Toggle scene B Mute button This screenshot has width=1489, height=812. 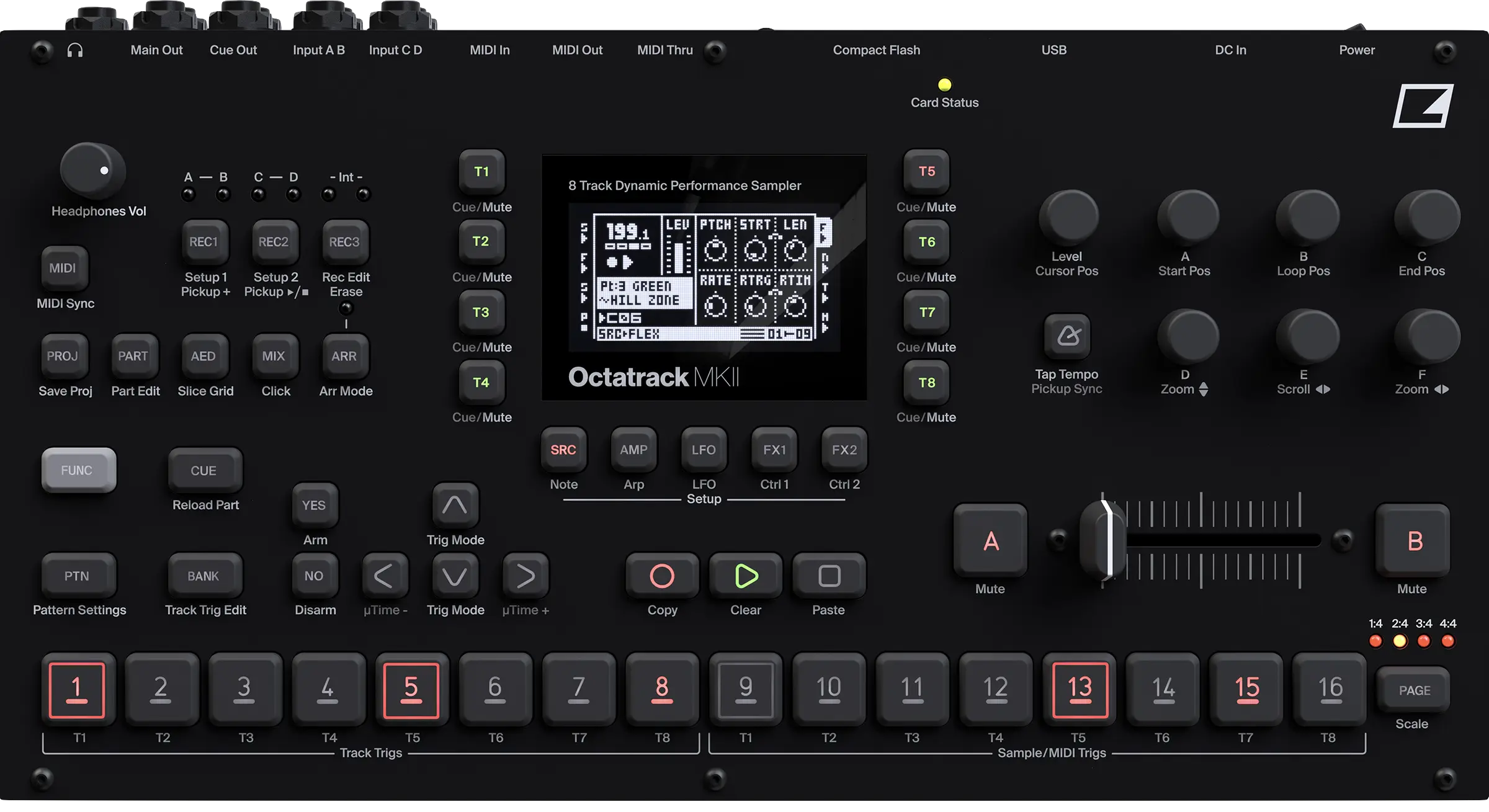(x=1414, y=541)
